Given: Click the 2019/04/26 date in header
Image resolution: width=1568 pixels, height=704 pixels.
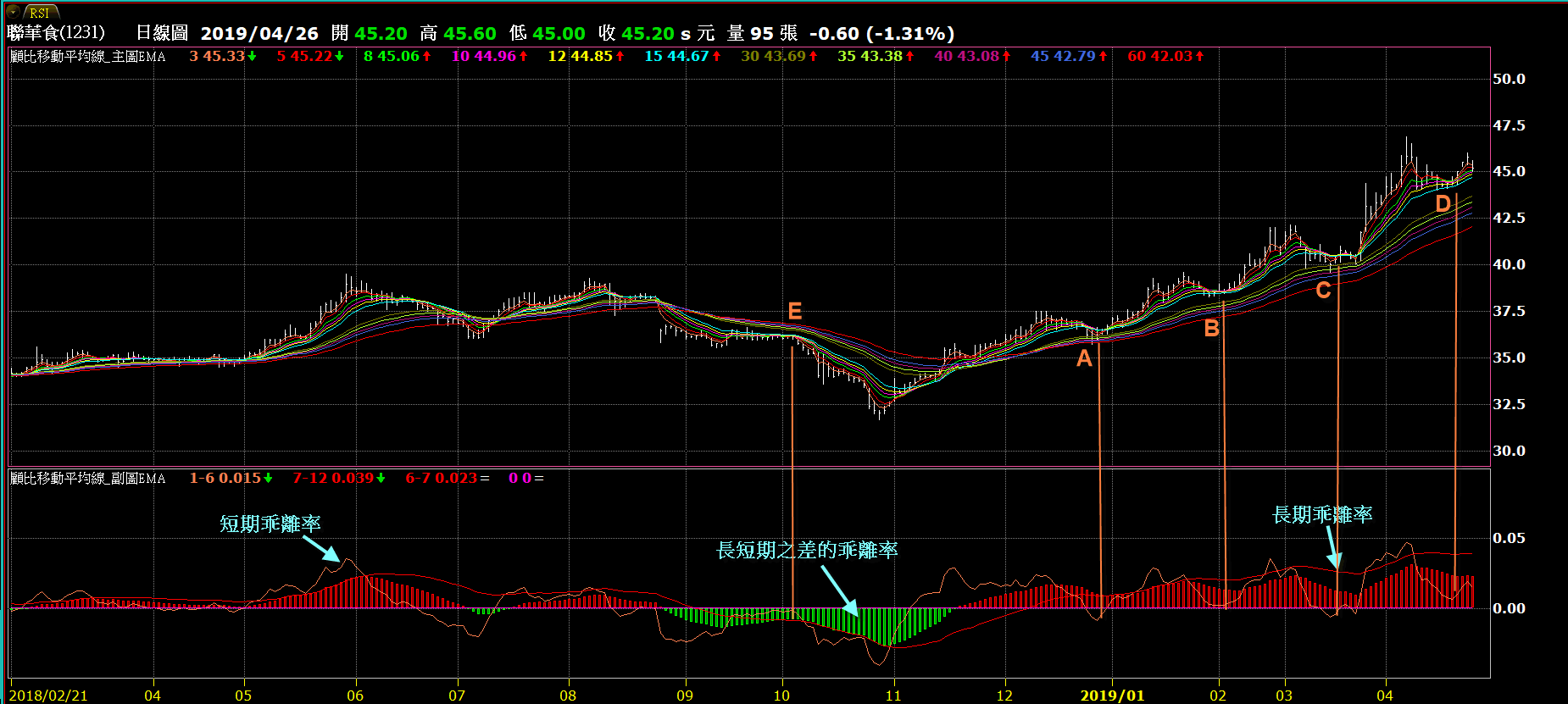Looking at the screenshot, I should [259, 34].
